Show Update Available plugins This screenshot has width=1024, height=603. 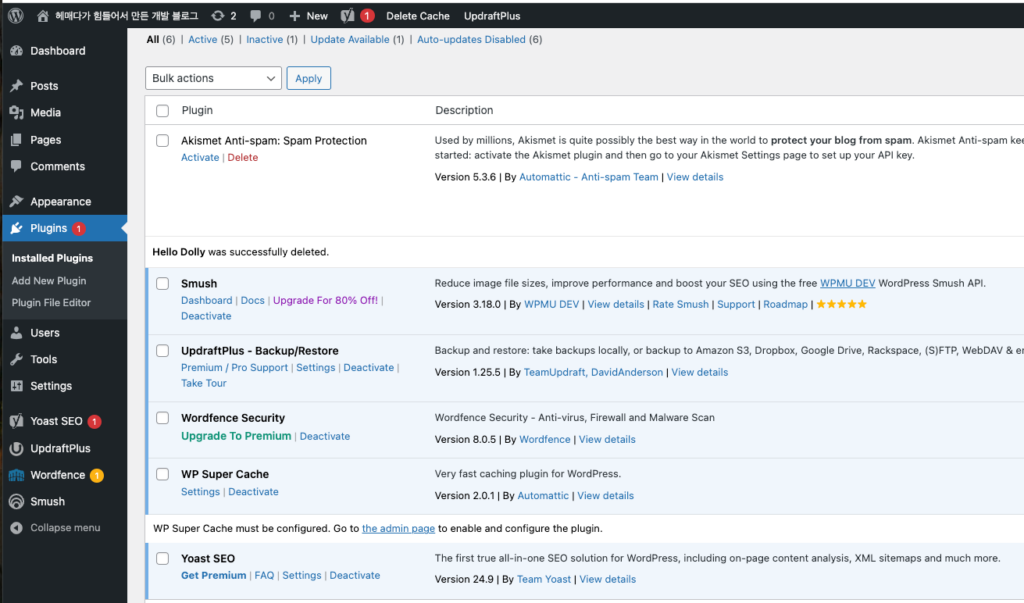[350, 39]
